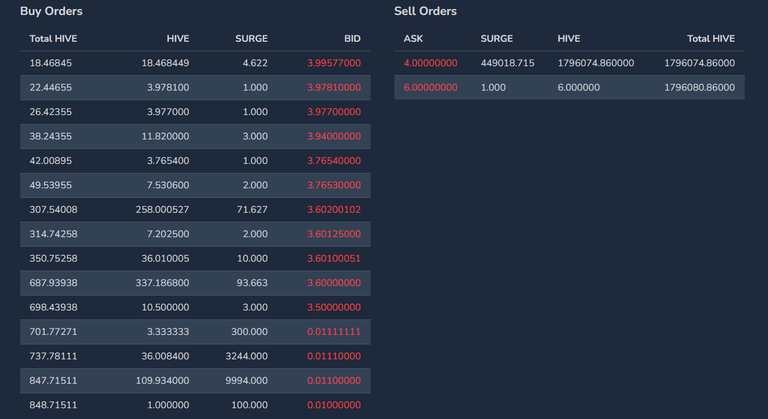Screen dimensions: 768x419
Task: Select the Sell Orders heading
Action: (x=426, y=11)
